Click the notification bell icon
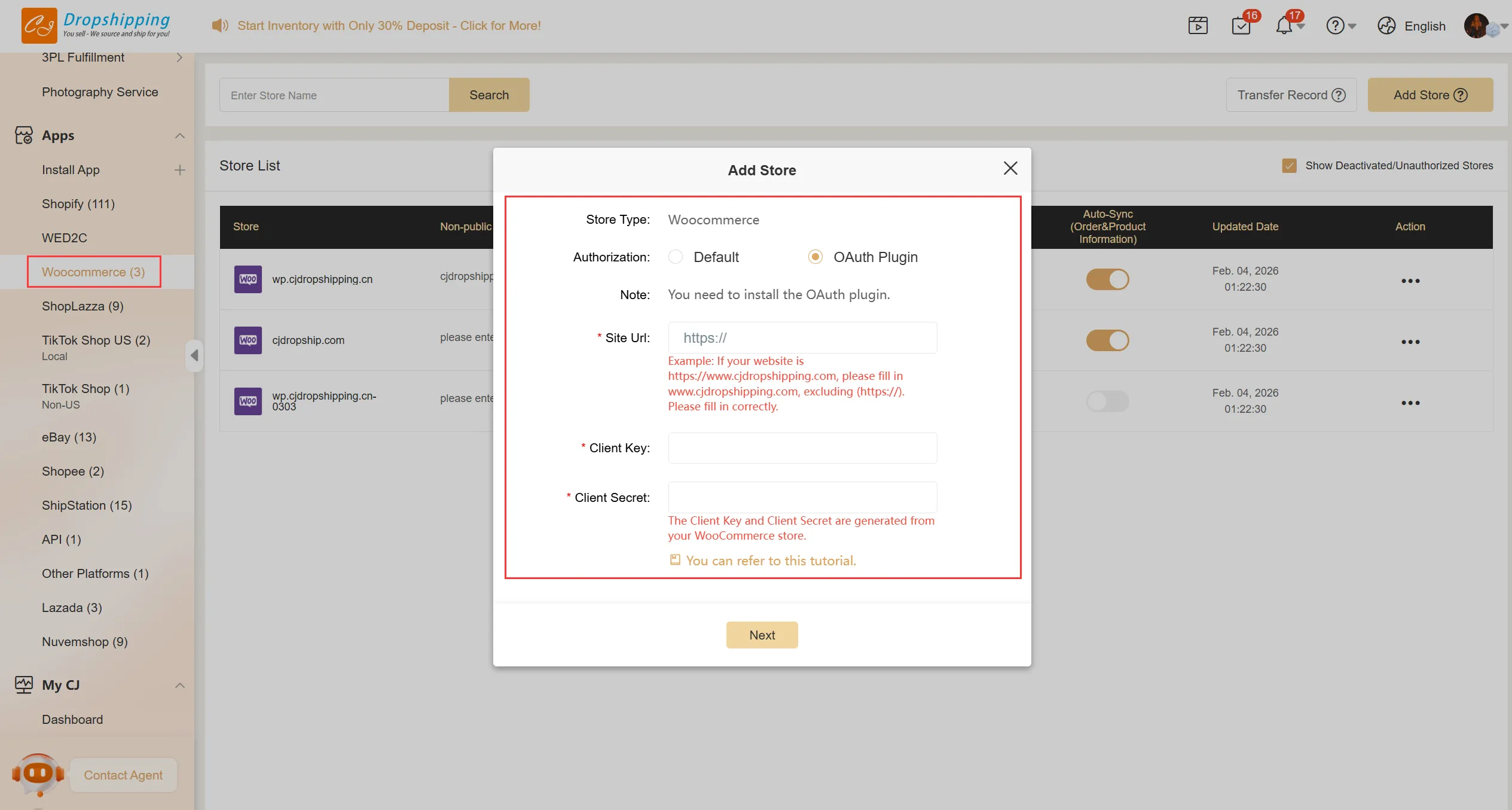This screenshot has height=810, width=1512. pyautogui.click(x=1284, y=26)
